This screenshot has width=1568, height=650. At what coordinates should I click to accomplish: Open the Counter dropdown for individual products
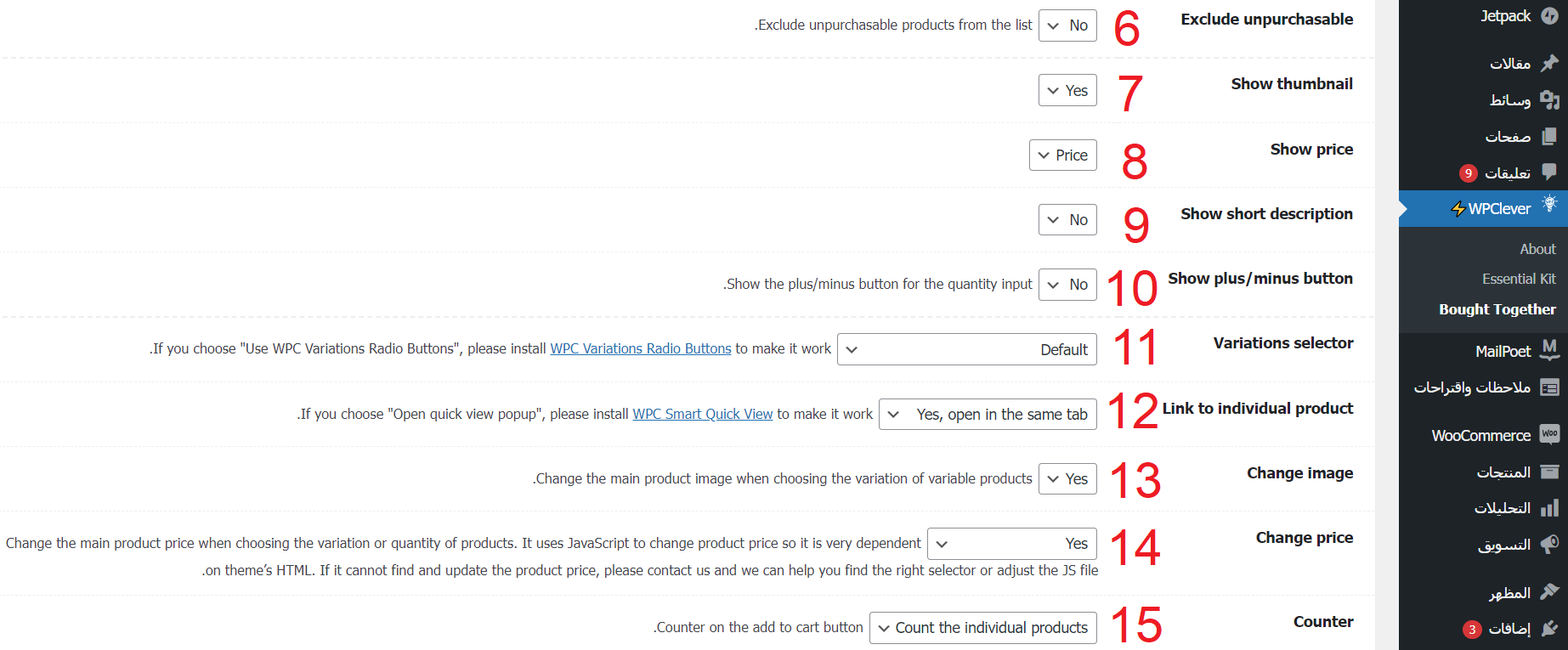(x=982, y=628)
